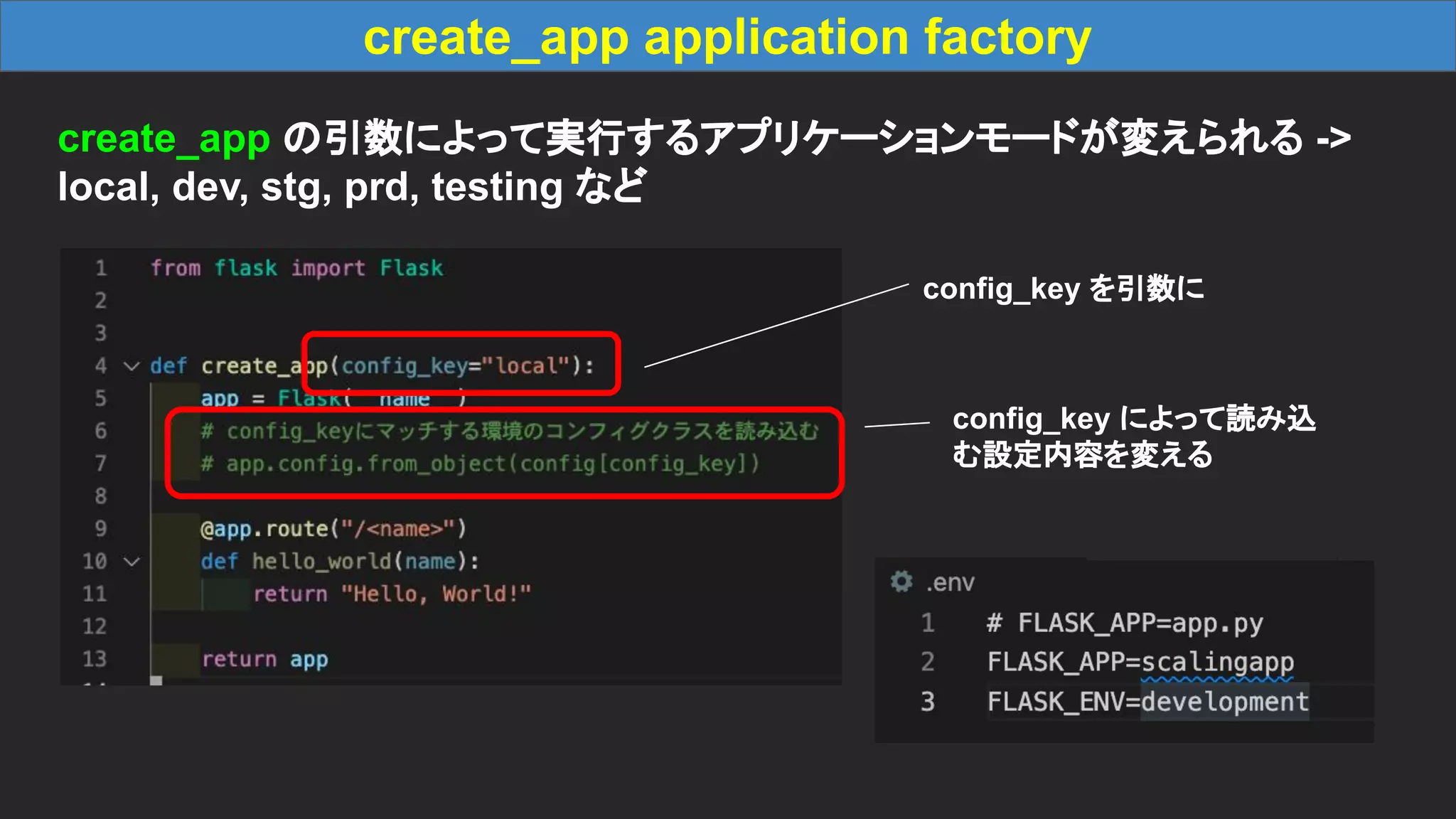
Task: Select the .env file tab
Action: click(x=950, y=582)
